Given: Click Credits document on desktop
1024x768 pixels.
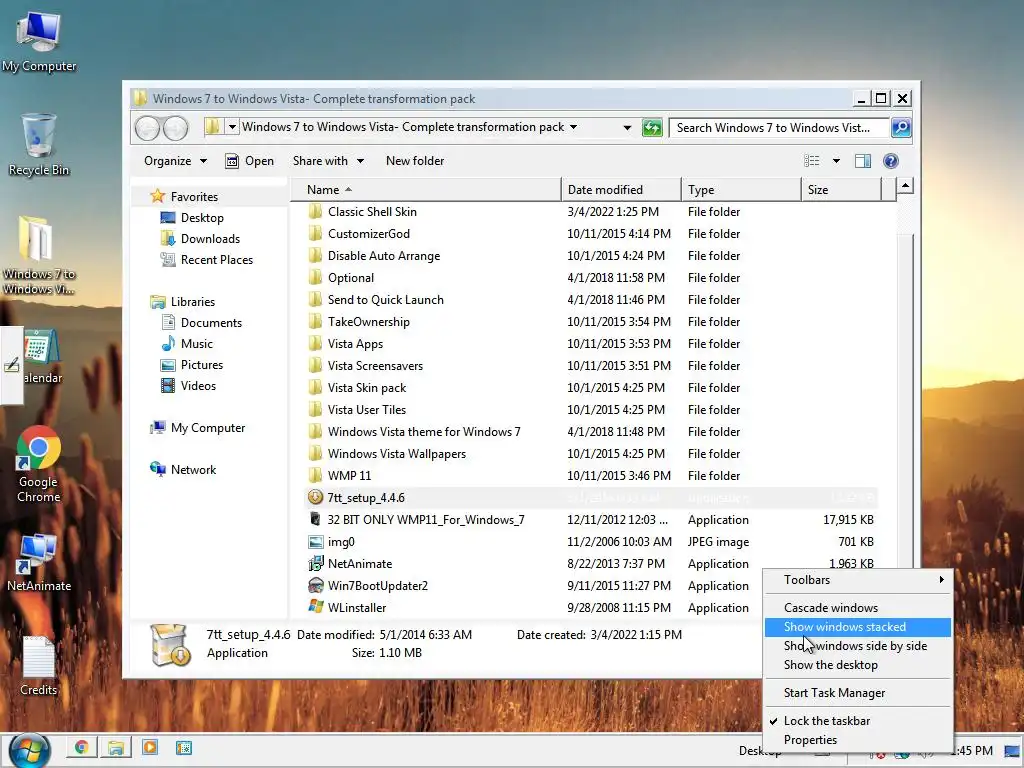Looking at the screenshot, I should coord(39,666).
